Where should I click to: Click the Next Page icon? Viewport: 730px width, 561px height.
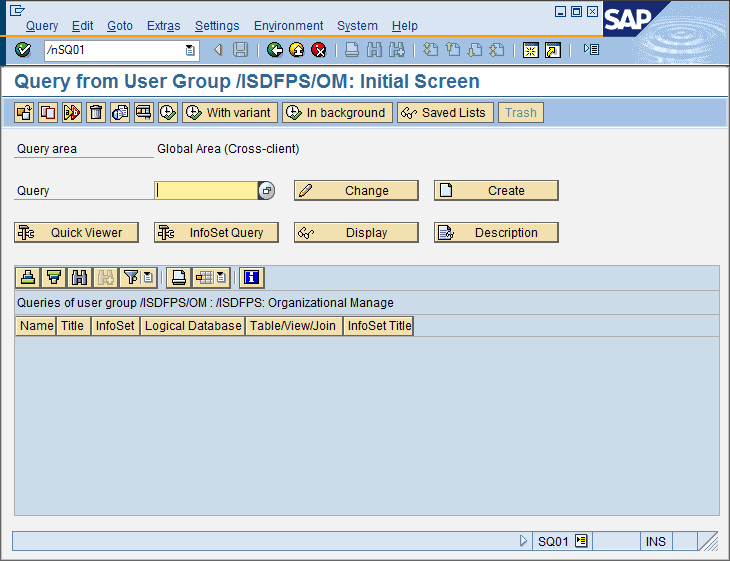tap(475, 50)
